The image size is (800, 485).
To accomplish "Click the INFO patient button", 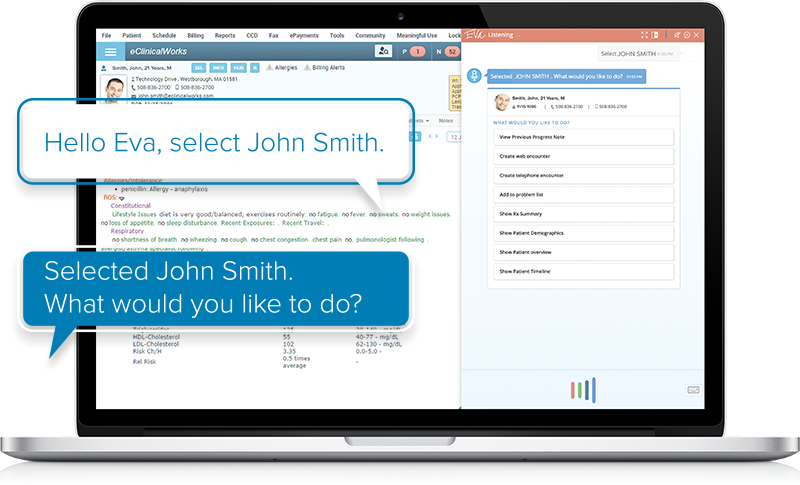I will [x=218, y=68].
